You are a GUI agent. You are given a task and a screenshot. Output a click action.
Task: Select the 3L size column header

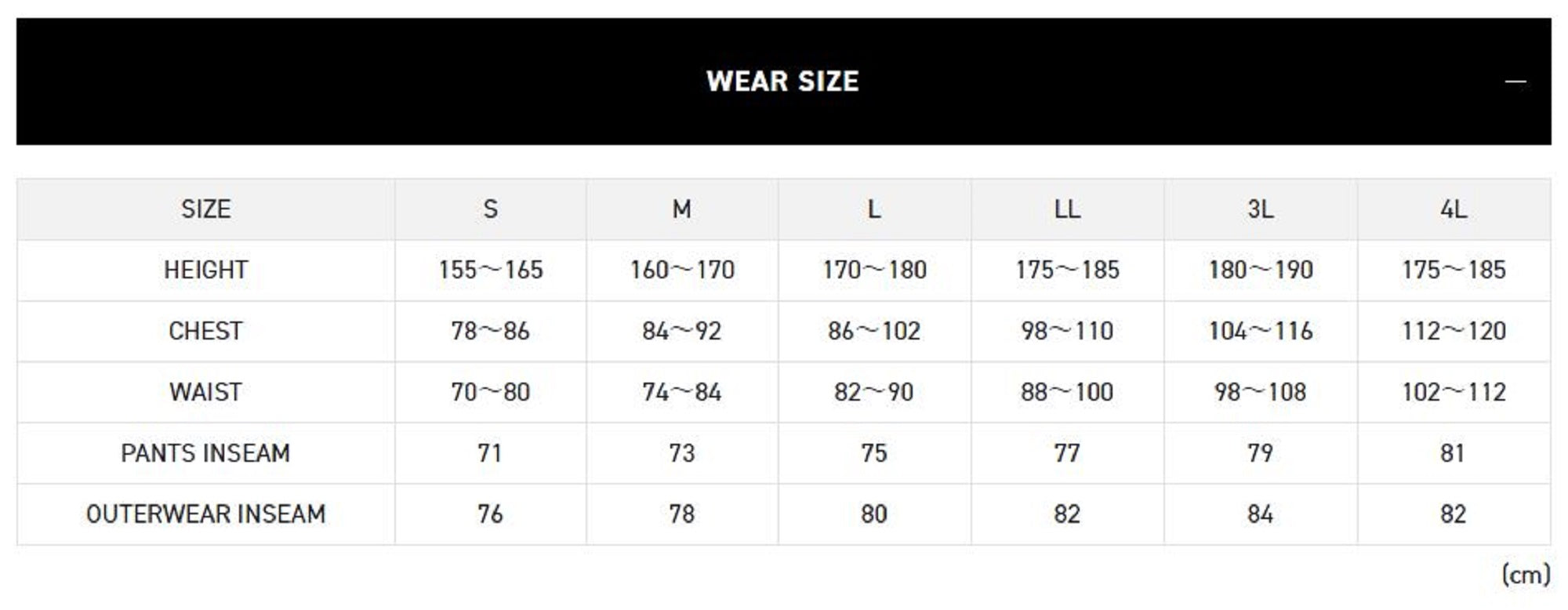click(x=1260, y=209)
